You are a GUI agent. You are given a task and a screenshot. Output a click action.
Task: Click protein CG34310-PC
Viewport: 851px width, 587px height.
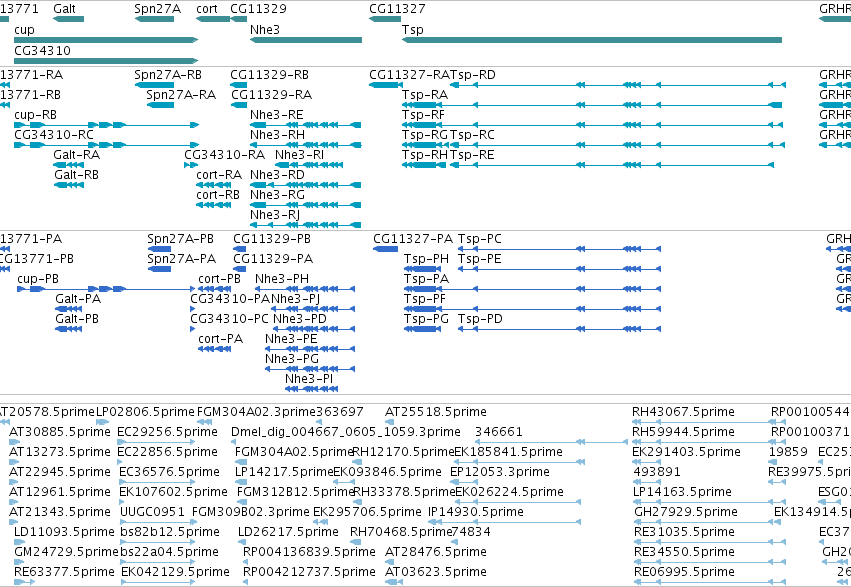192,329
